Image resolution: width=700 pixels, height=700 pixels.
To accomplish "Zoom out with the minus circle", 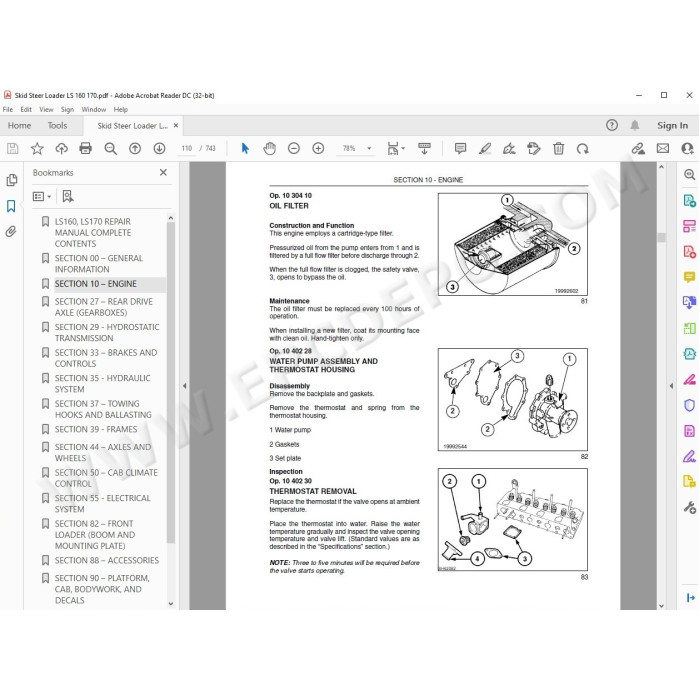I will pos(294,148).
